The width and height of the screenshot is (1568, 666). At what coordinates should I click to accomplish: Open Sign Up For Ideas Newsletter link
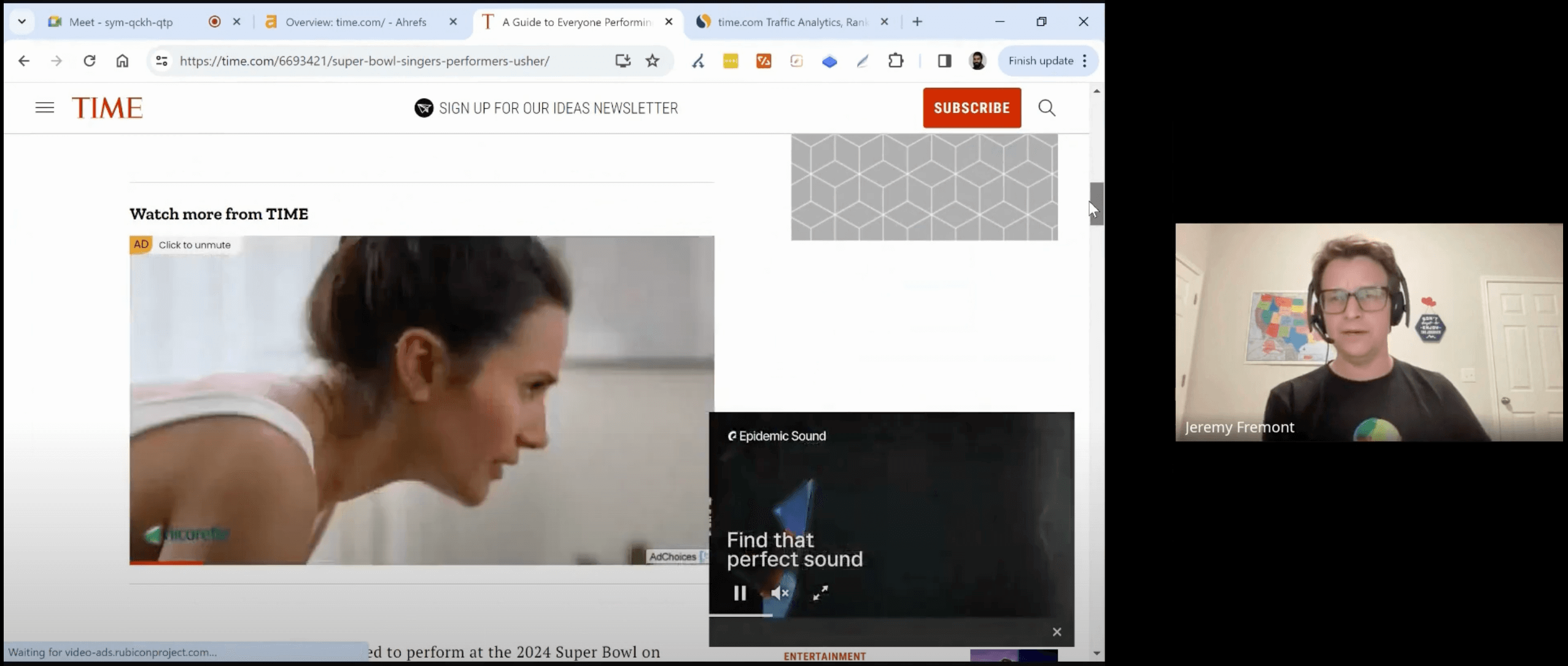click(557, 108)
